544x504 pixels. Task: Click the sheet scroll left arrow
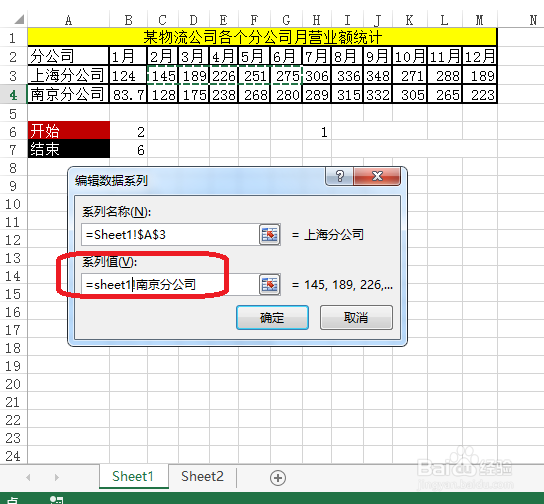click(x=28, y=477)
